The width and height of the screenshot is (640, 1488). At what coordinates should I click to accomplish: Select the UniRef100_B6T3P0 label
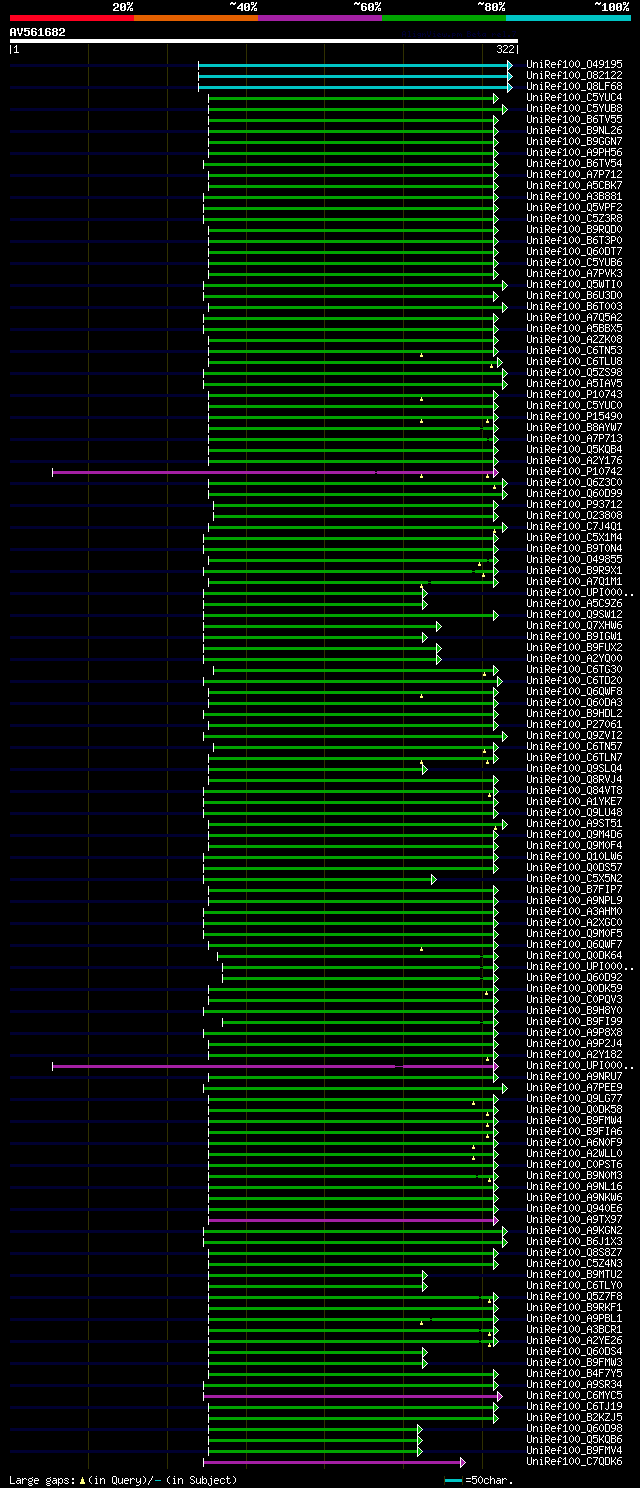click(575, 240)
